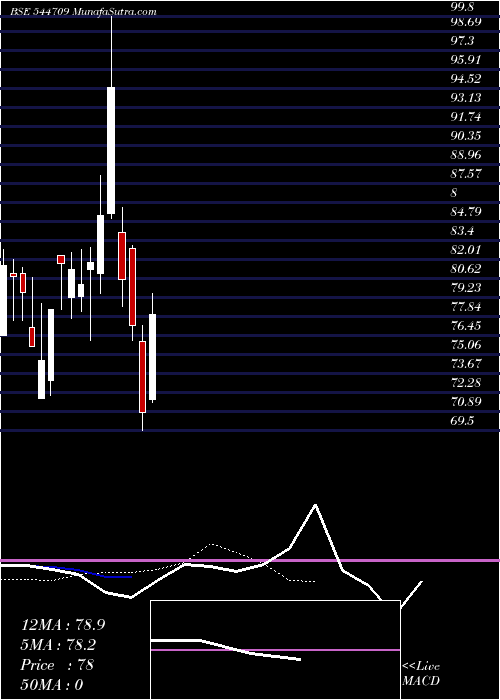Click the short blue signal line segment
This screenshot has width=500, height=700.
83,571
